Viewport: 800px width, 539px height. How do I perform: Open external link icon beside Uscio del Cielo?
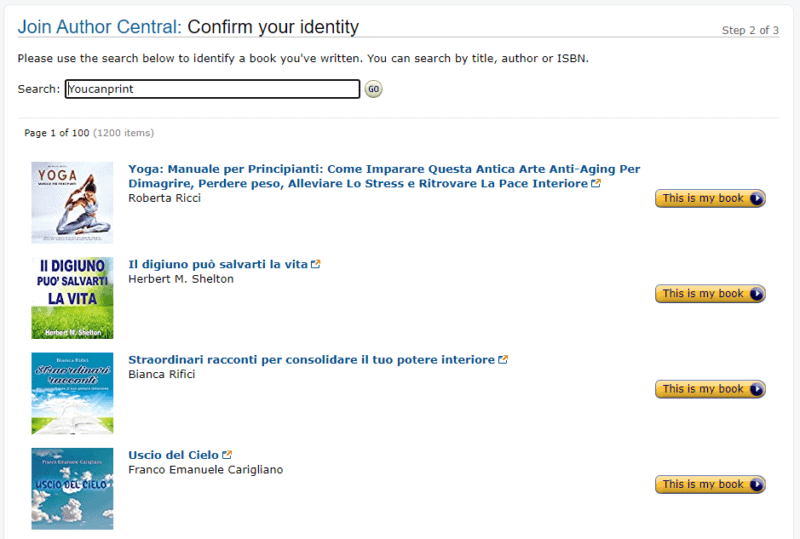227,454
